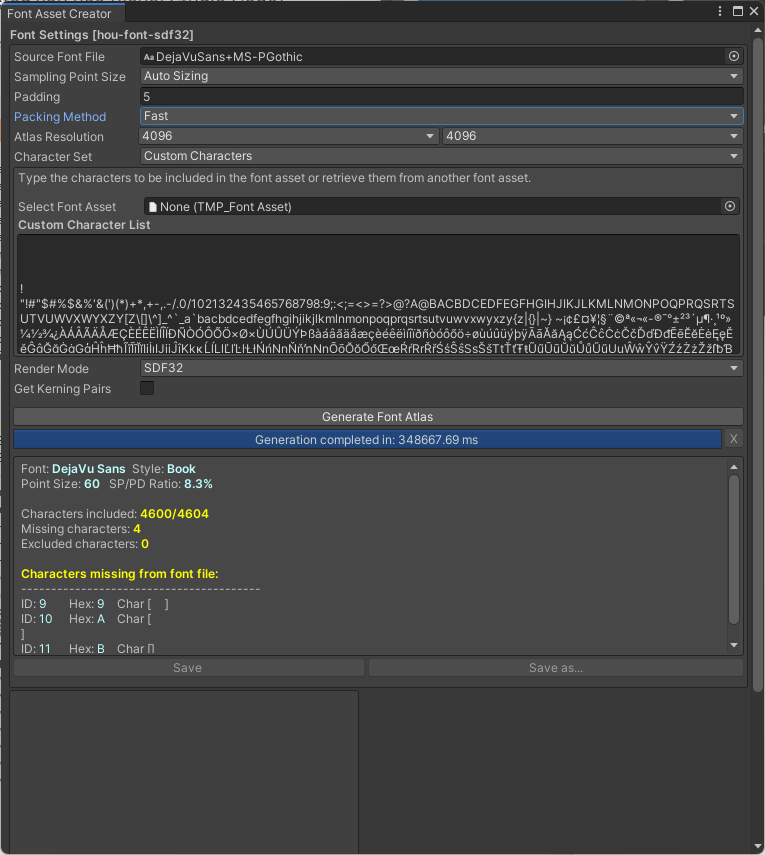
Task: Open the Sampling Point Size dropdown
Action: tap(441, 76)
